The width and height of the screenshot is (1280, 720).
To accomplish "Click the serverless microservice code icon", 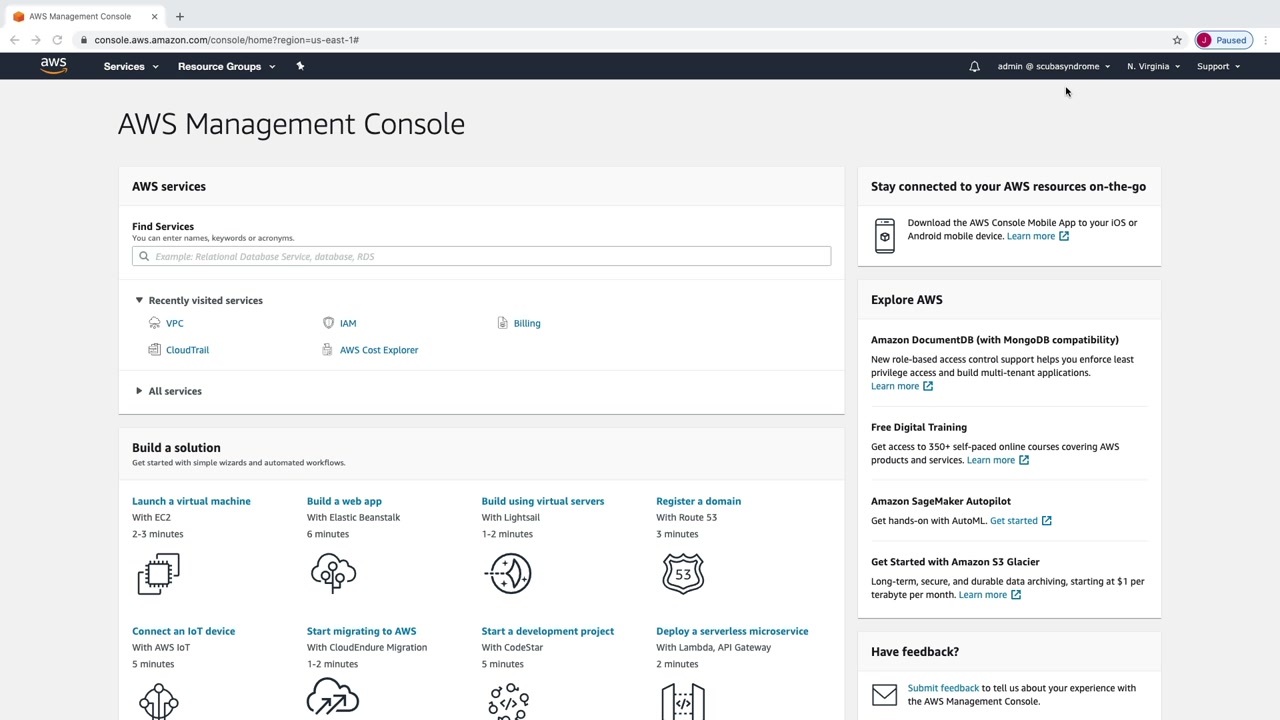I will pos(683,701).
